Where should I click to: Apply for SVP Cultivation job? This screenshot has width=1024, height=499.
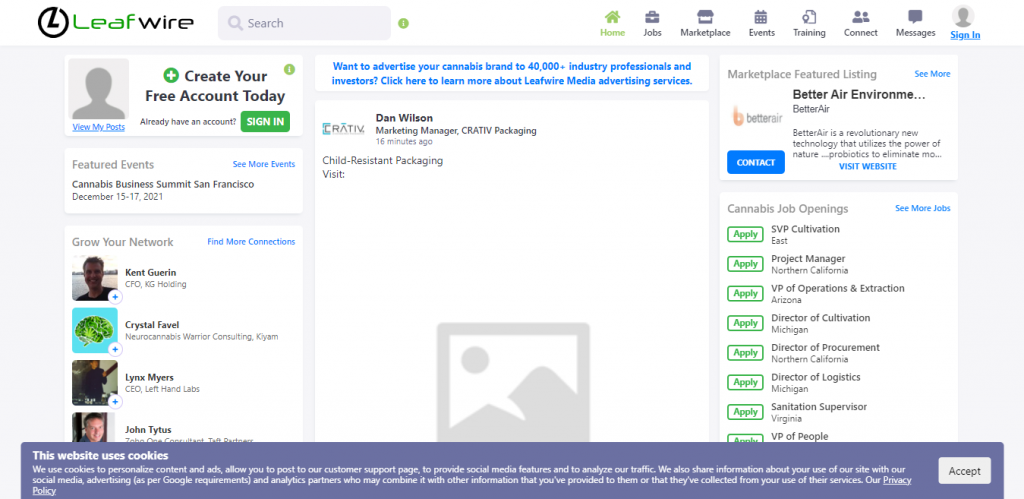coord(745,234)
